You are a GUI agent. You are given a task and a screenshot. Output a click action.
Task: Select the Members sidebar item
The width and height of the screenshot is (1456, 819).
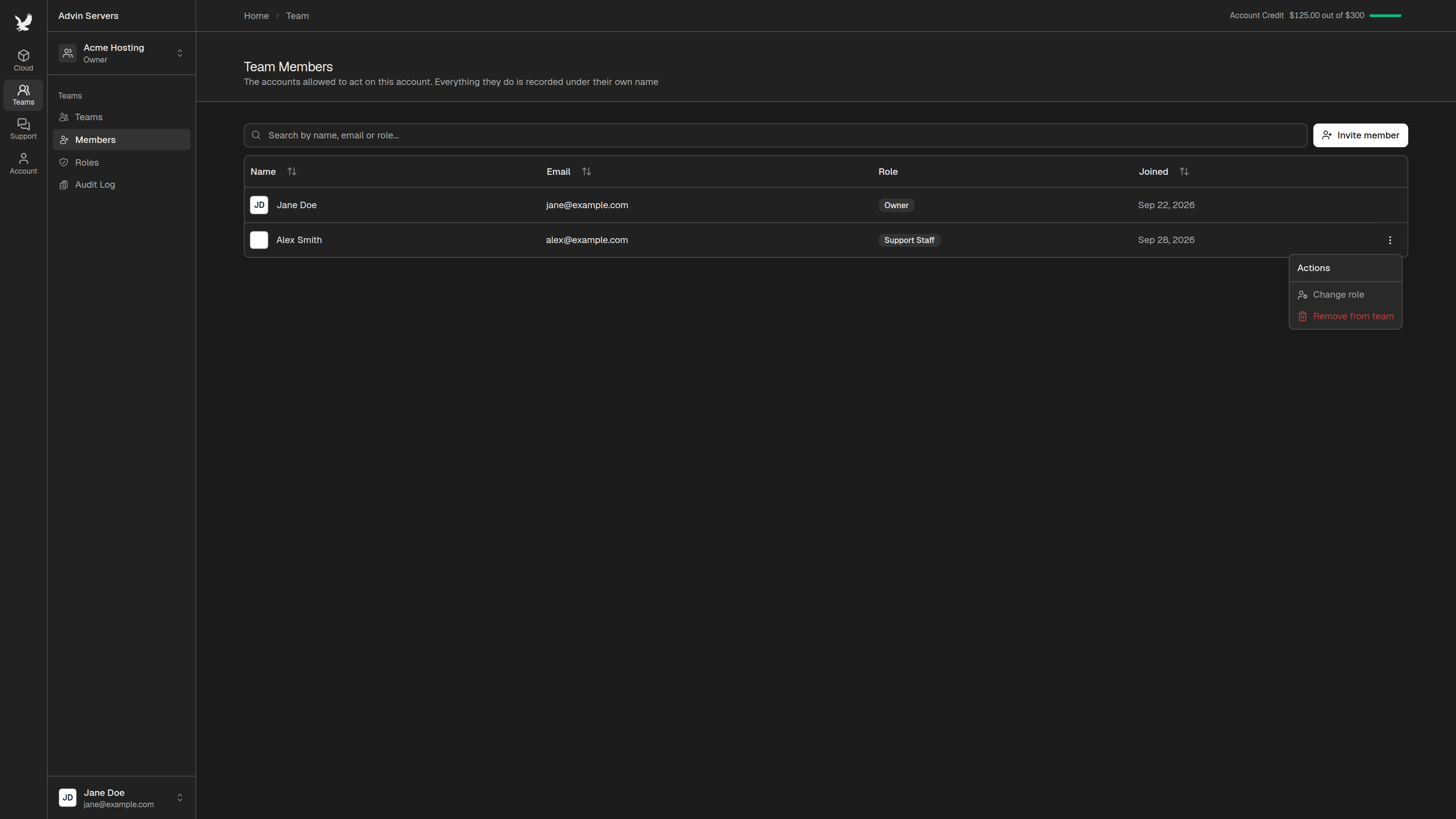click(x=121, y=140)
